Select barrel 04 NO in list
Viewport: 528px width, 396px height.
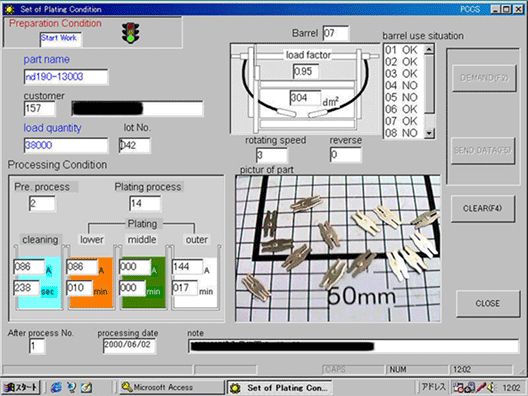tap(402, 85)
